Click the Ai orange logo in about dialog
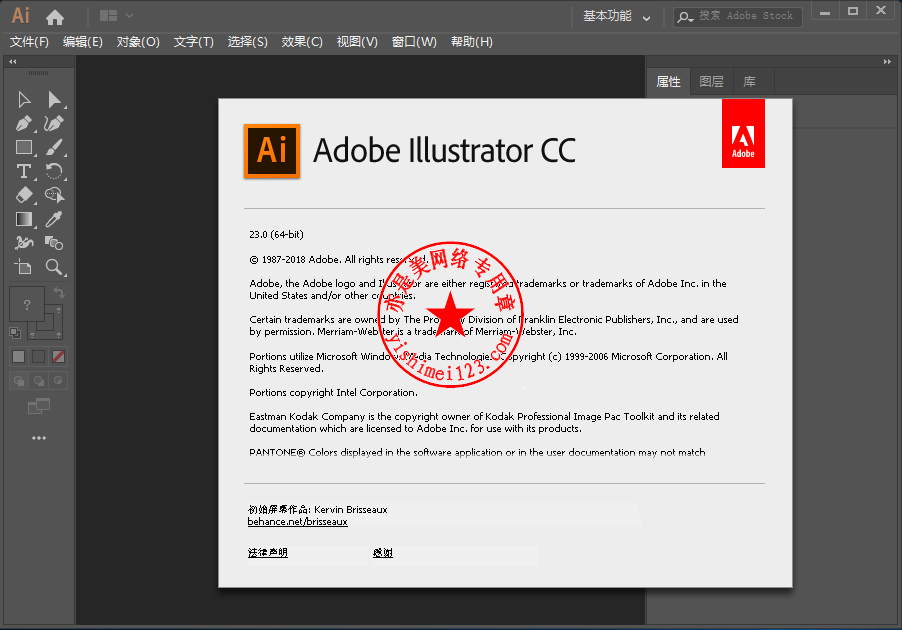The image size is (902, 630). [272, 151]
